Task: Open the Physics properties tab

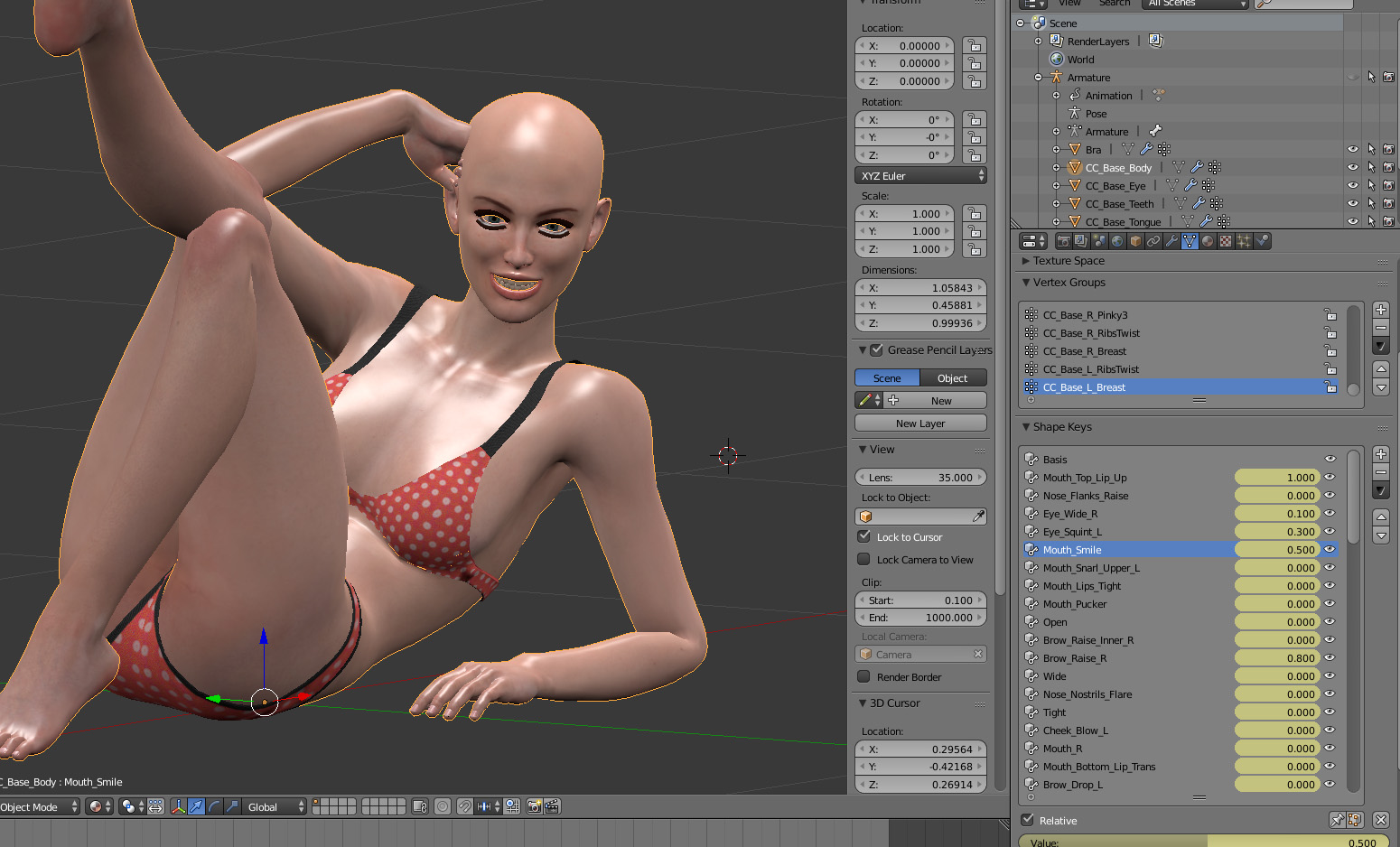Action: (1263, 241)
